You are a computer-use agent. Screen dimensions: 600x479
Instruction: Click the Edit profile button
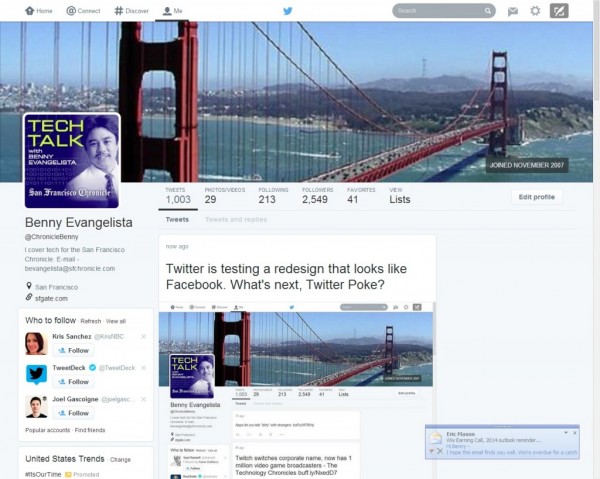tap(536, 197)
